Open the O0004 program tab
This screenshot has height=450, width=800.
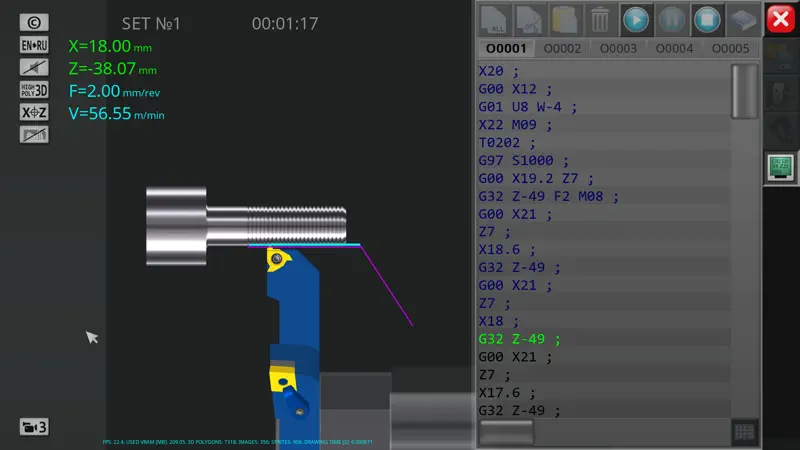click(x=674, y=48)
